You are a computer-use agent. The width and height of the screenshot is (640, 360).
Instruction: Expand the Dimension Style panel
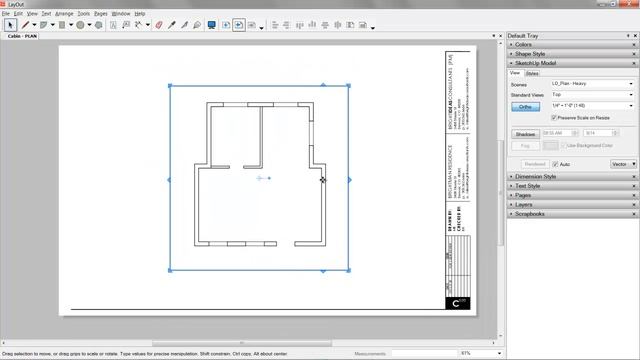pos(535,177)
